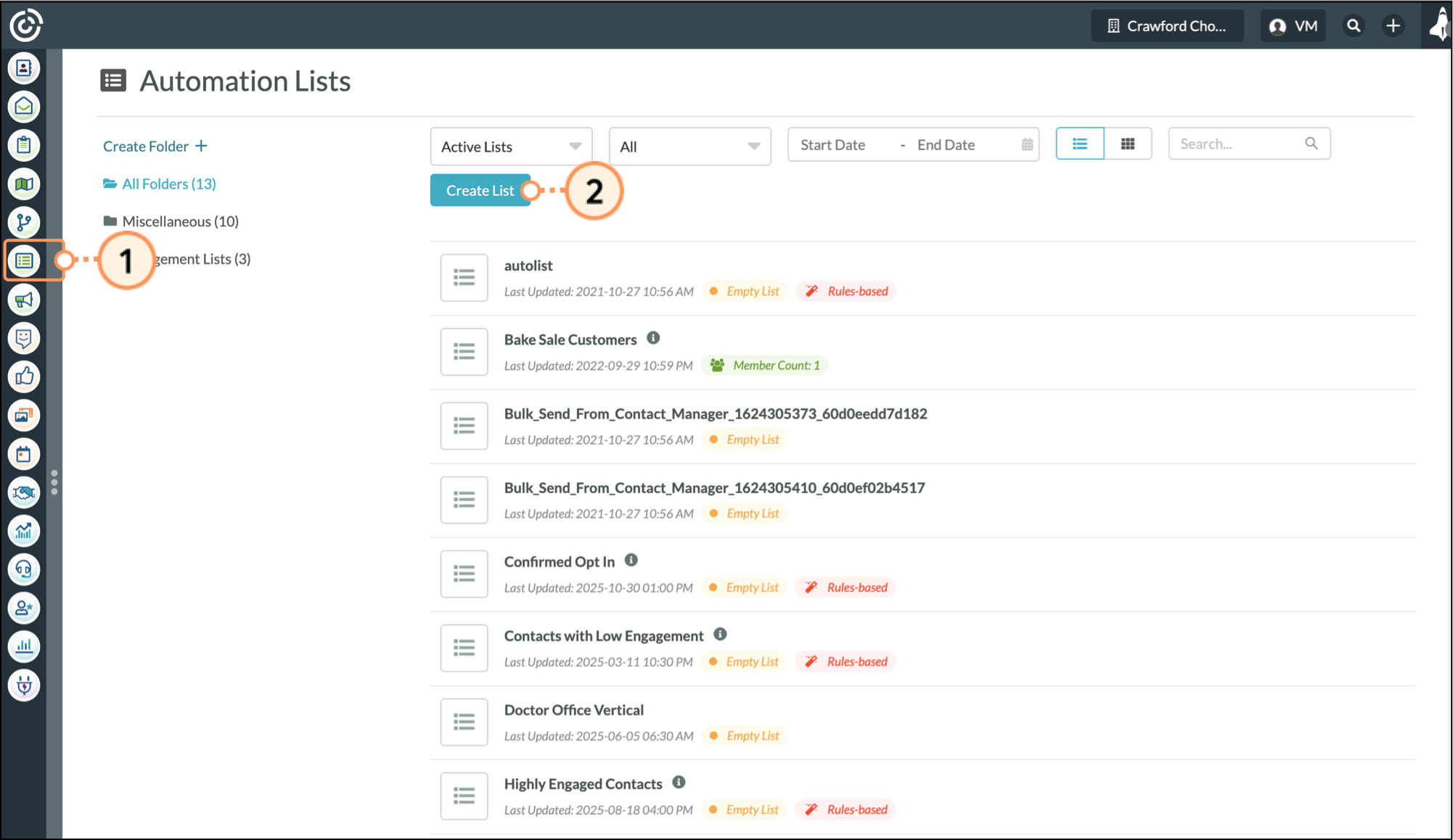Screen dimensions: 1453x840
Task: Open the calendar sidebar icon
Action: click(x=24, y=454)
